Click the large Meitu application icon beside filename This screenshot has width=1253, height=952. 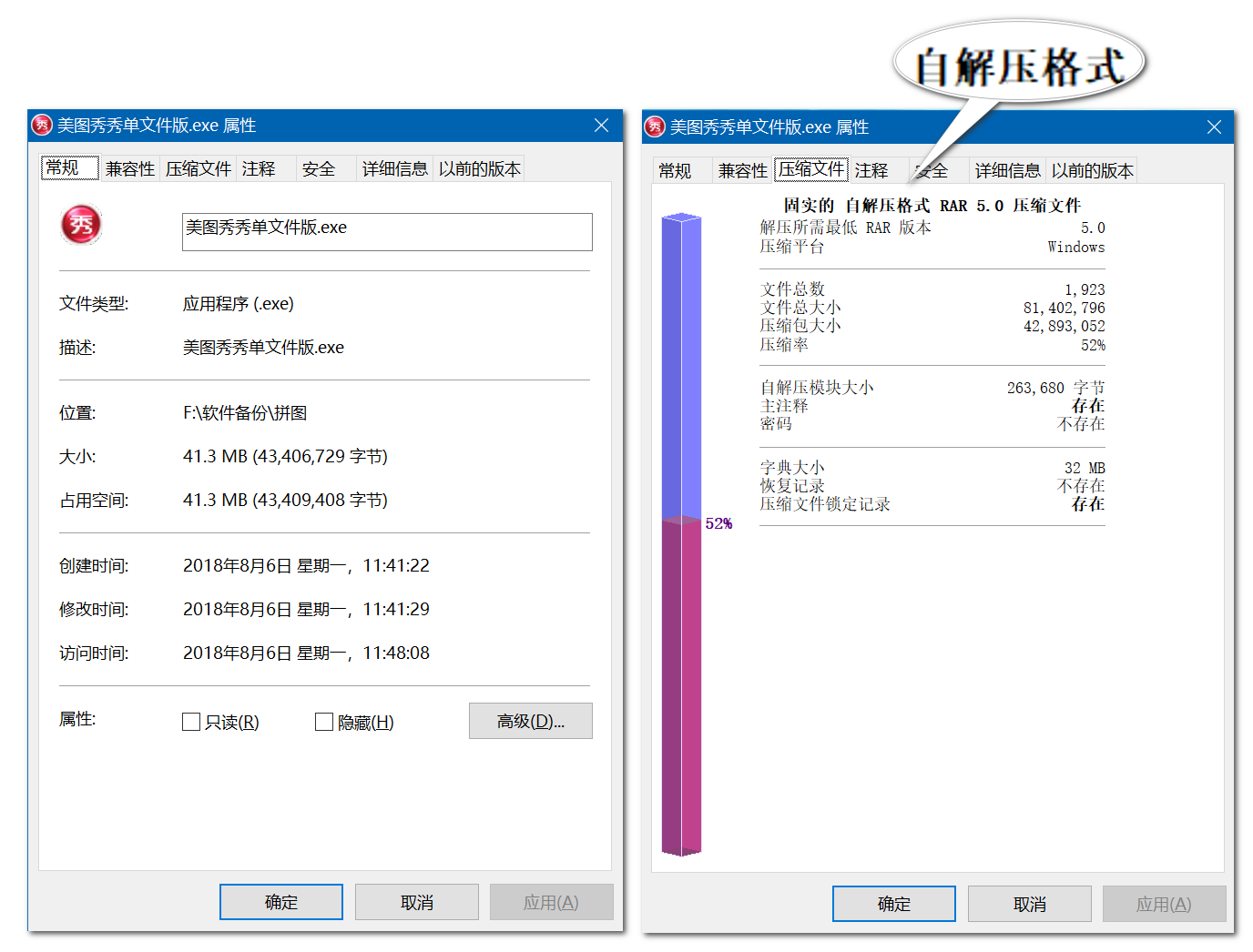click(x=81, y=225)
